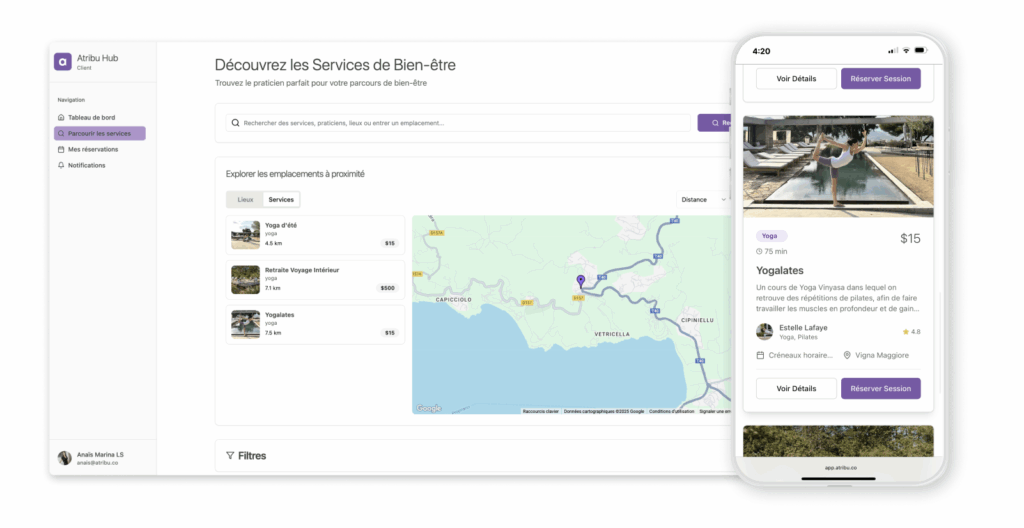
Task: Click Réserver Session under Yogalates card
Action: (880, 388)
